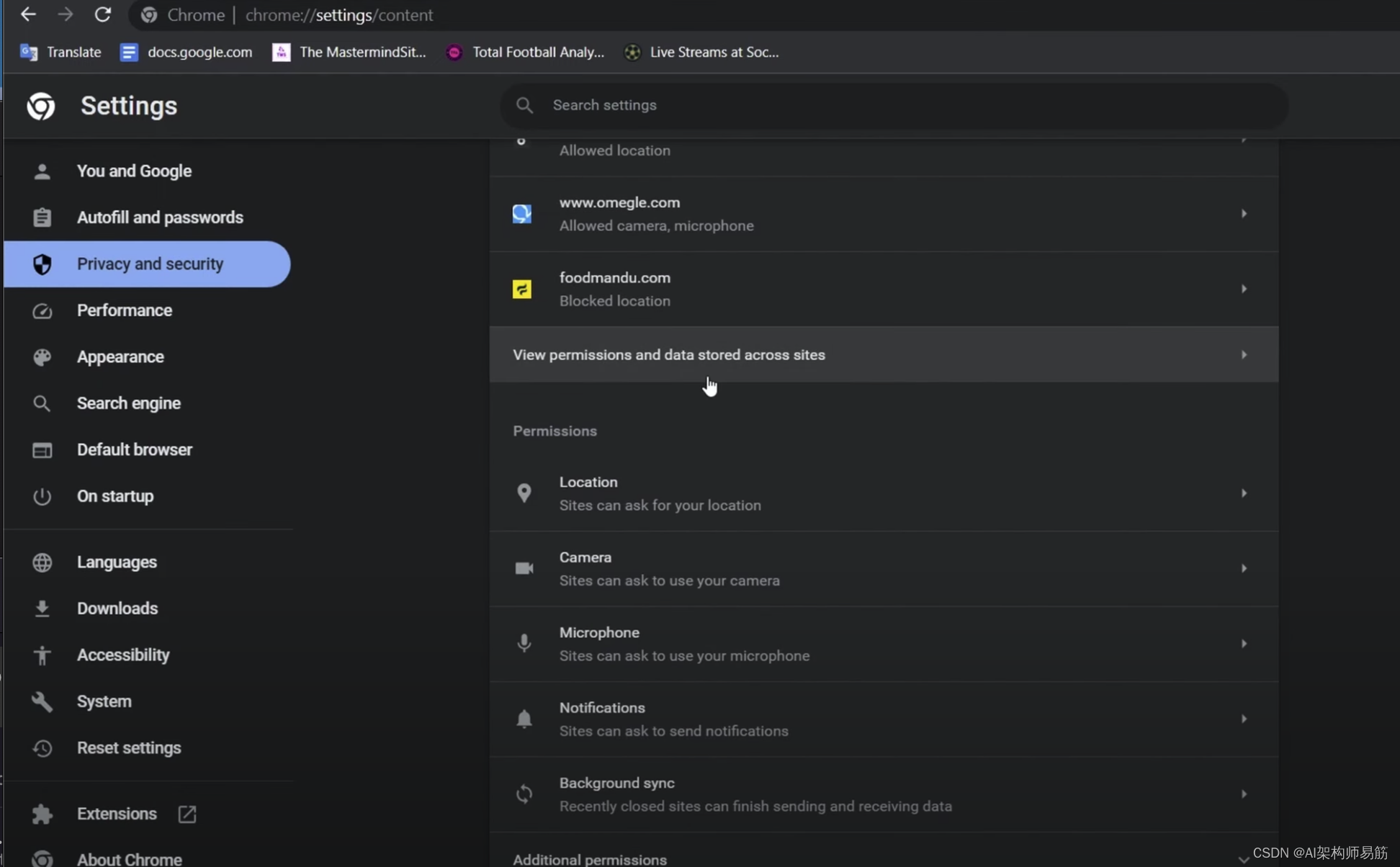Click the chrome://settings/content address bar
Viewport: 1400px width, 867px height.
pos(339,15)
